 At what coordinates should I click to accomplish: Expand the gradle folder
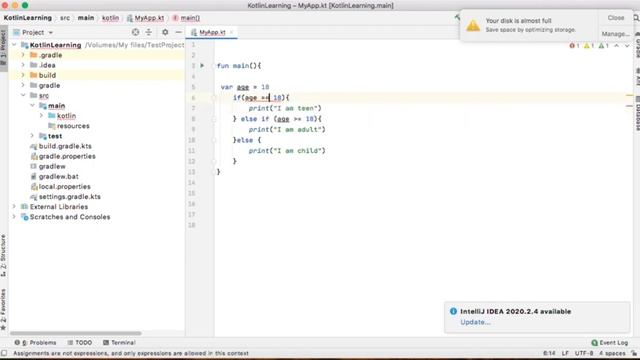(x=23, y=85)
